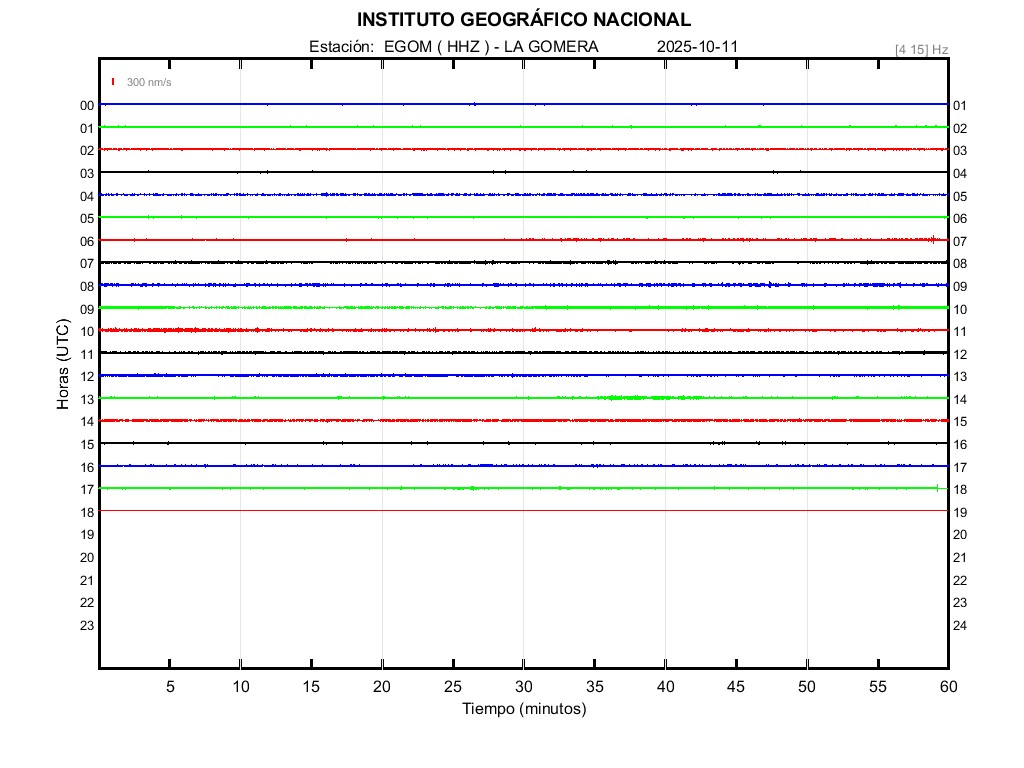
Task: Click the 5 minute tick label
Action: click(170, 686)
